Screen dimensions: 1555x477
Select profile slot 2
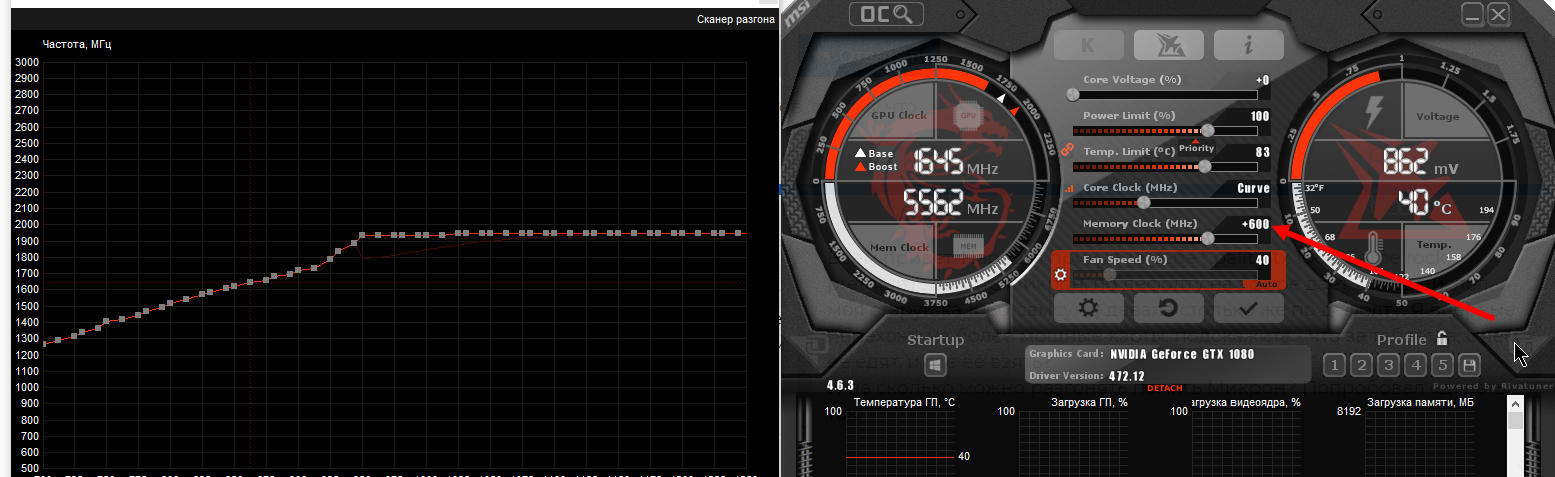[1361, 365]
